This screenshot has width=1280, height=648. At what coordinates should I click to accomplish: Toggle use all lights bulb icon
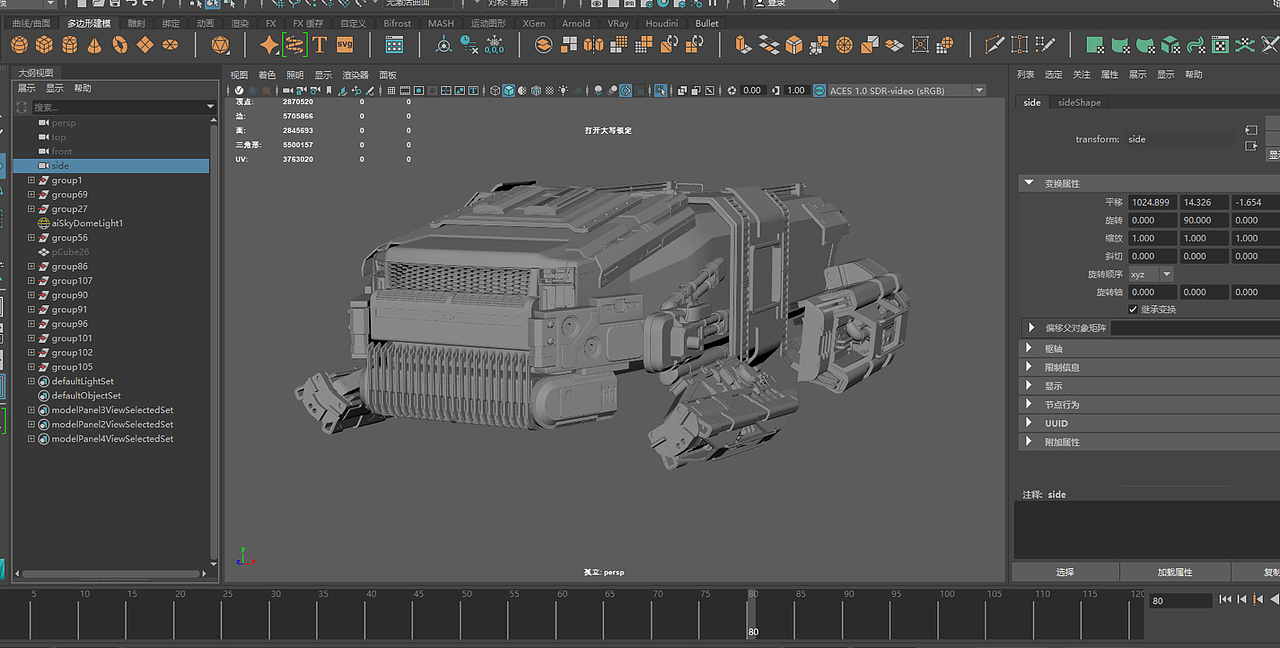coord(565,90)
